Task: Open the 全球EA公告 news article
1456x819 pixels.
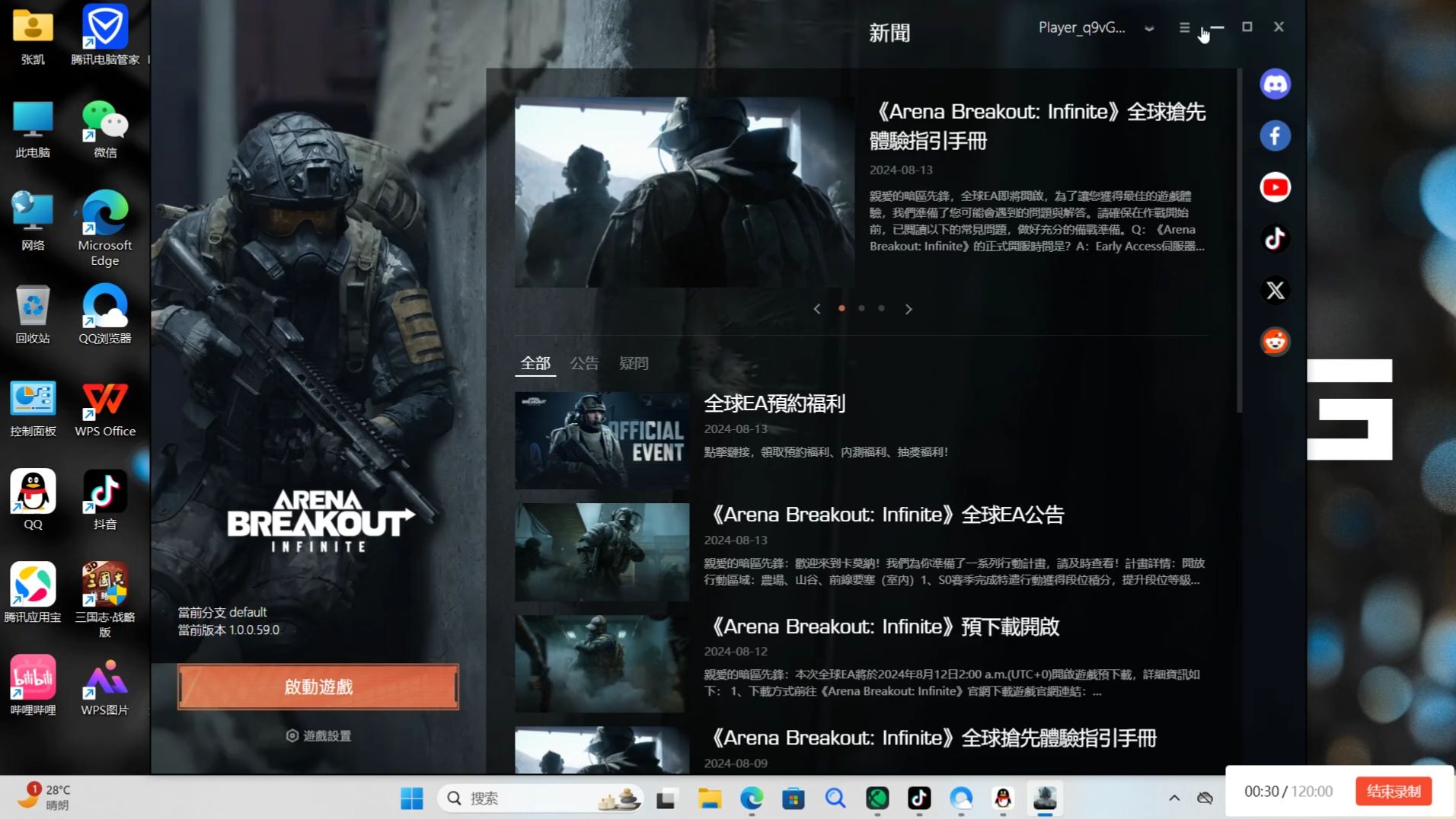Action: (x=884, y=515)
